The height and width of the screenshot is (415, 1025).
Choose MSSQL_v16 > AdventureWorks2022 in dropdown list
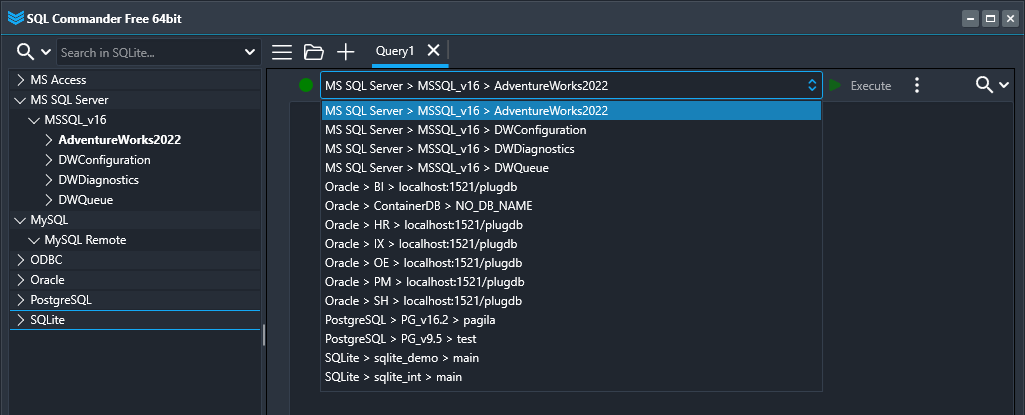(x=571, y=110)
